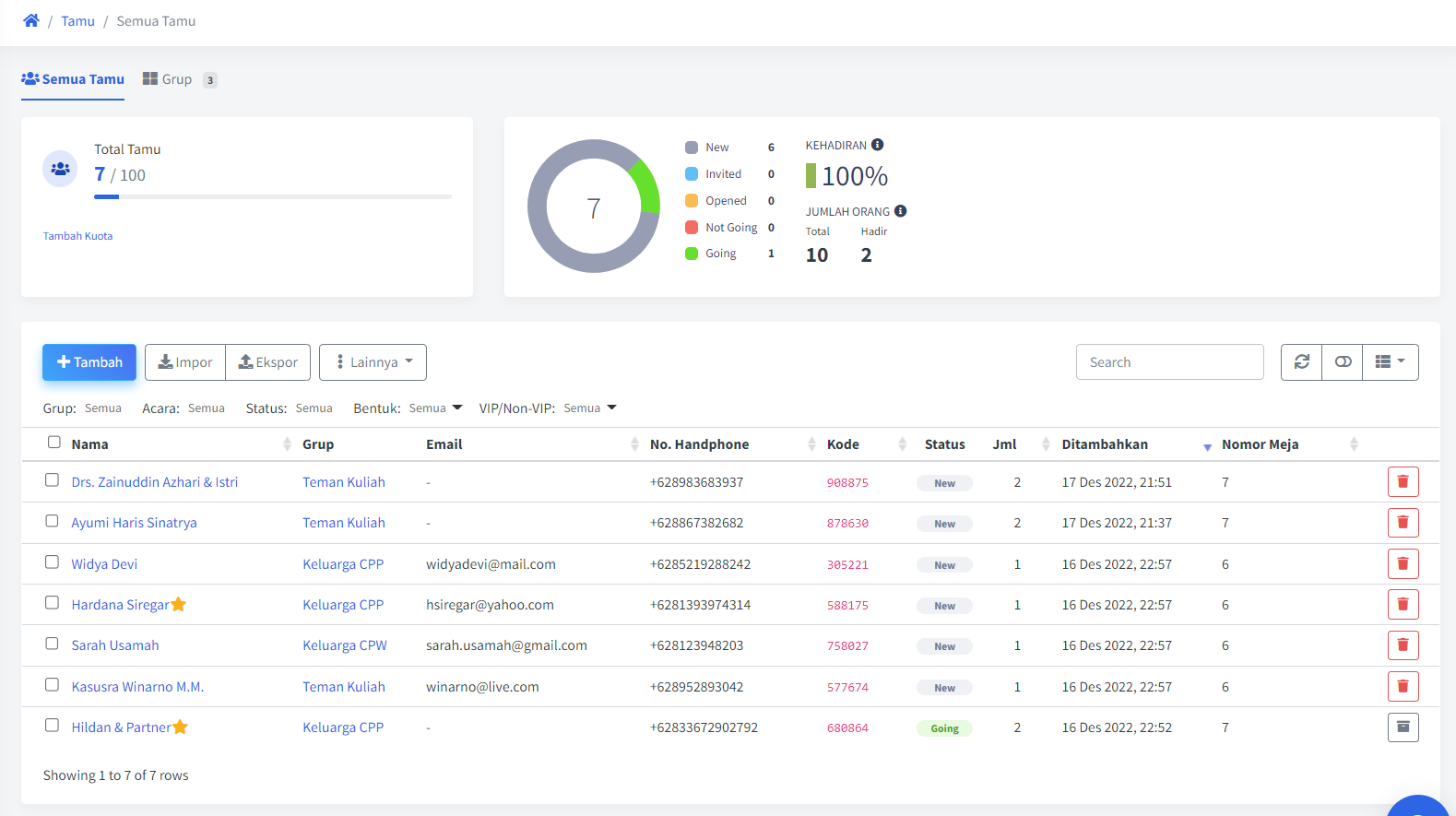Click the New legend gray swatch
The height and width of the screenshot is (816, 1456).
[x=692, y=148]
